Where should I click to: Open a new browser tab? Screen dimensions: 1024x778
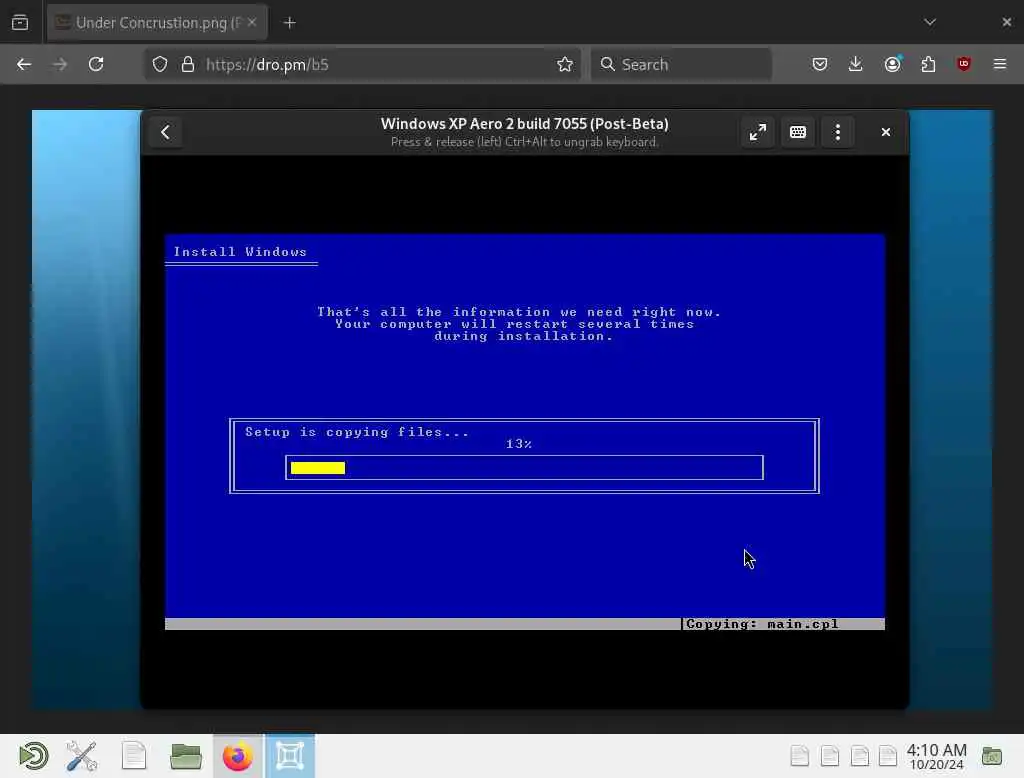click(x=289, y=23)
